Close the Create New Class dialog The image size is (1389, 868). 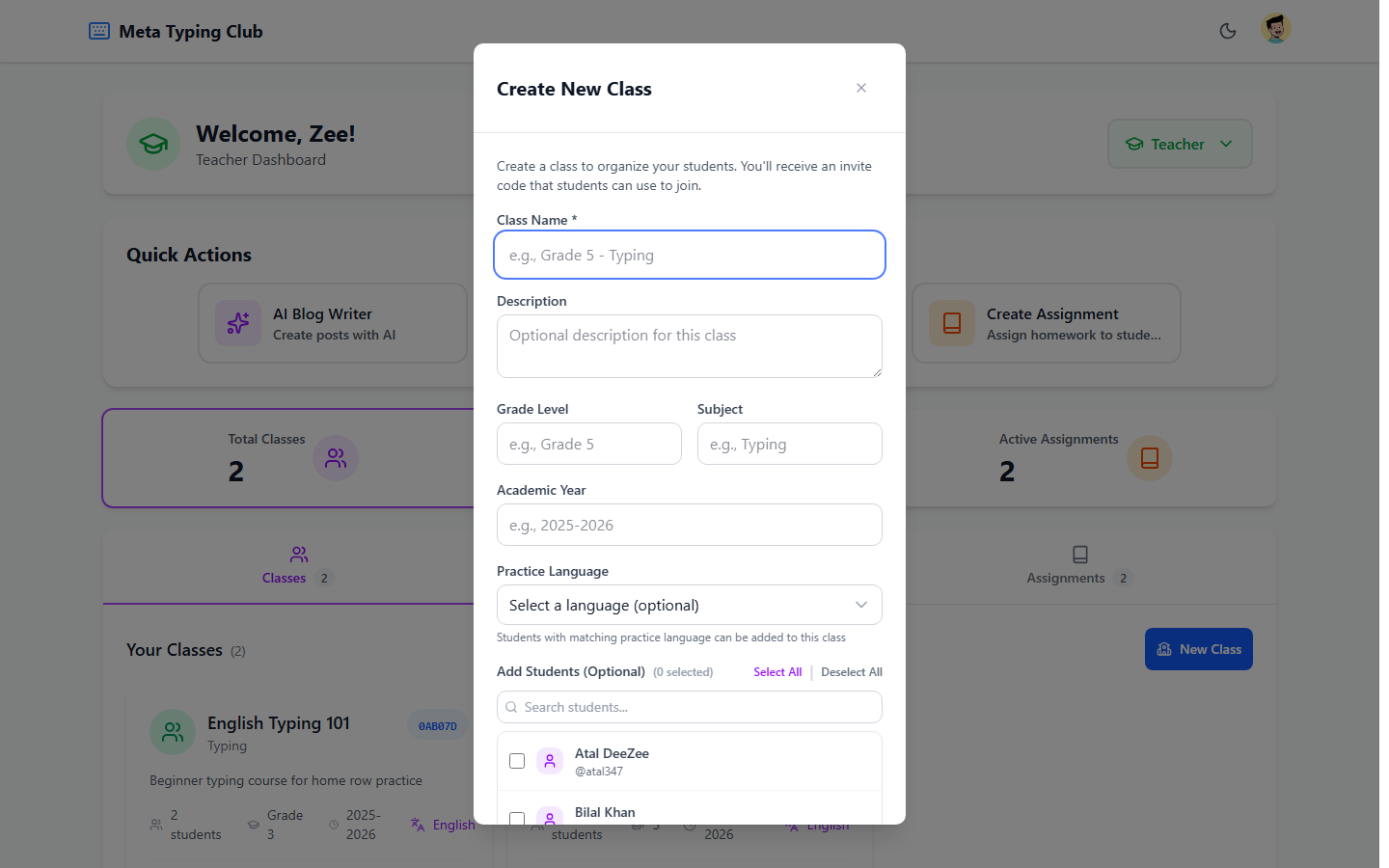(x=861, y=88)
